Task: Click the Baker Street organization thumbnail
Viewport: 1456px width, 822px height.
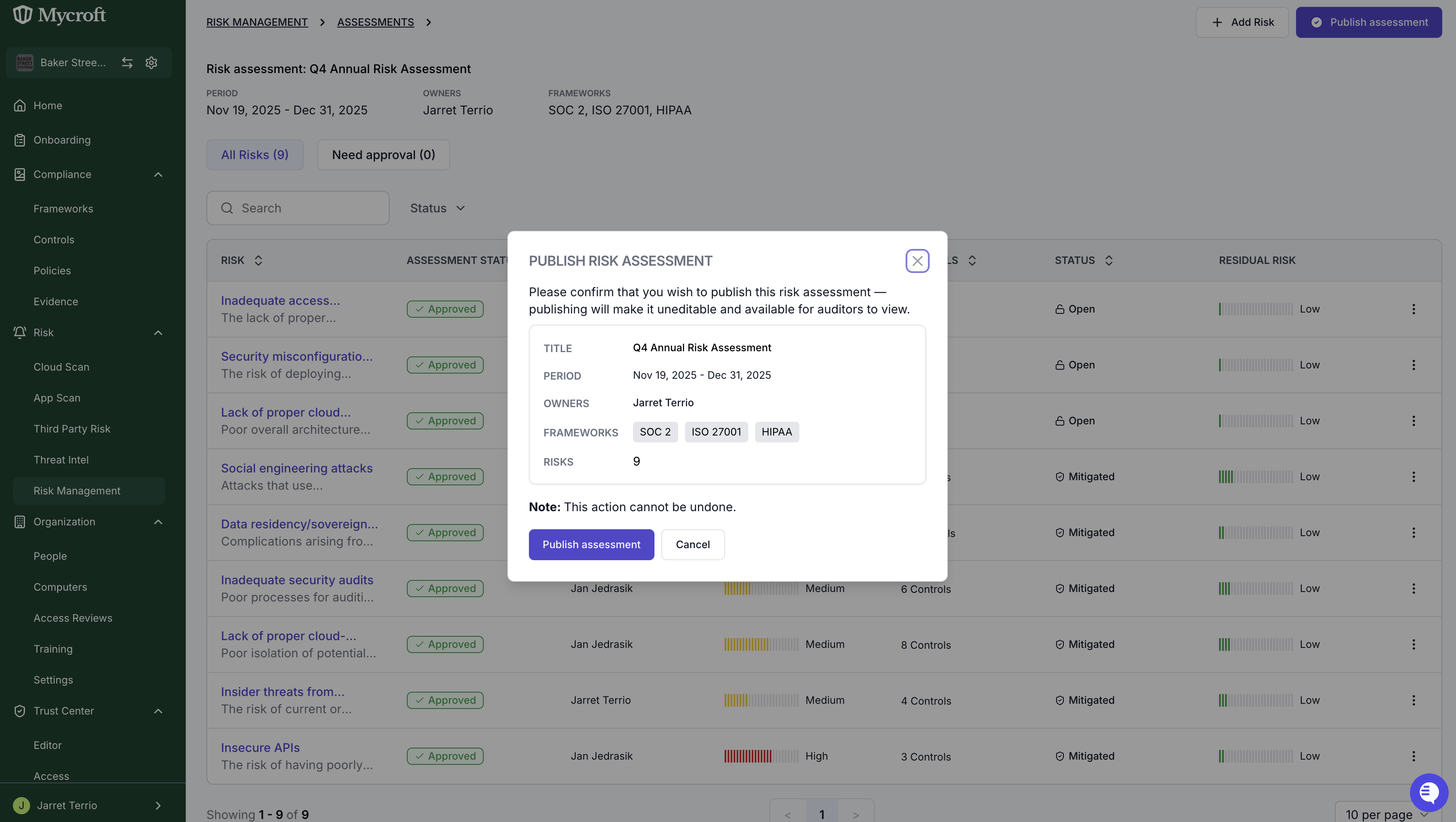Action: point(25,63)
